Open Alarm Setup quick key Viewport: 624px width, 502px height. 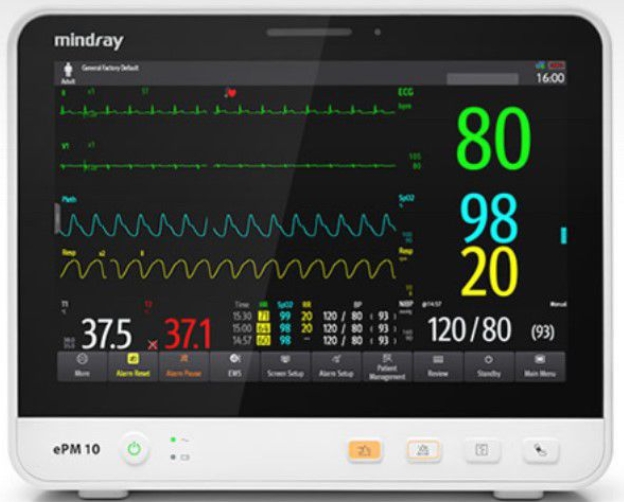tap(337, 367)
